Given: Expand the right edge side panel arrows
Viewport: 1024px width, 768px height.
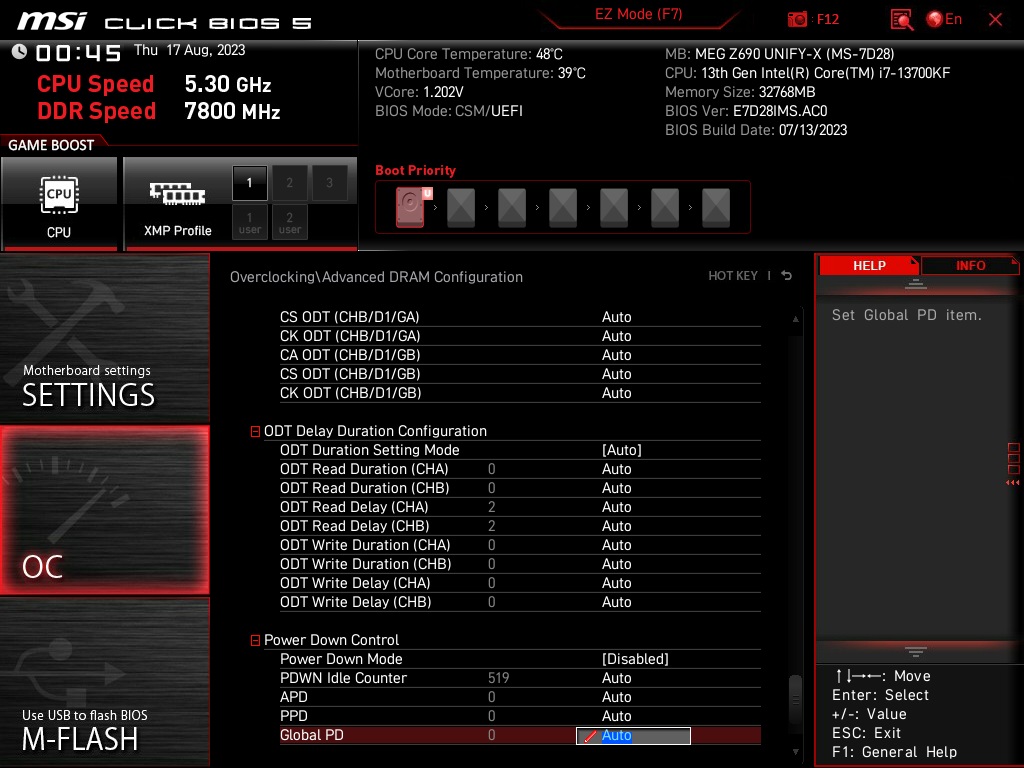Looking at the screenshot, I should point(1013,483).
